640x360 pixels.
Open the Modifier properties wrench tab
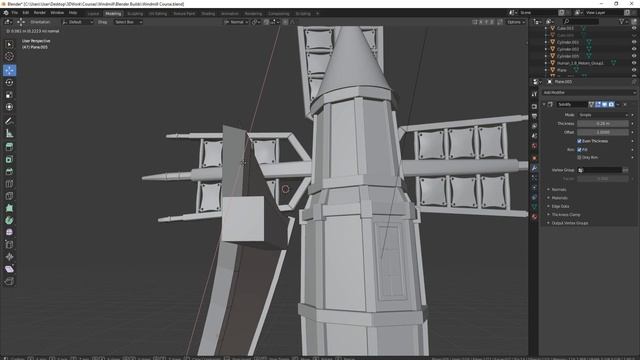534,168
